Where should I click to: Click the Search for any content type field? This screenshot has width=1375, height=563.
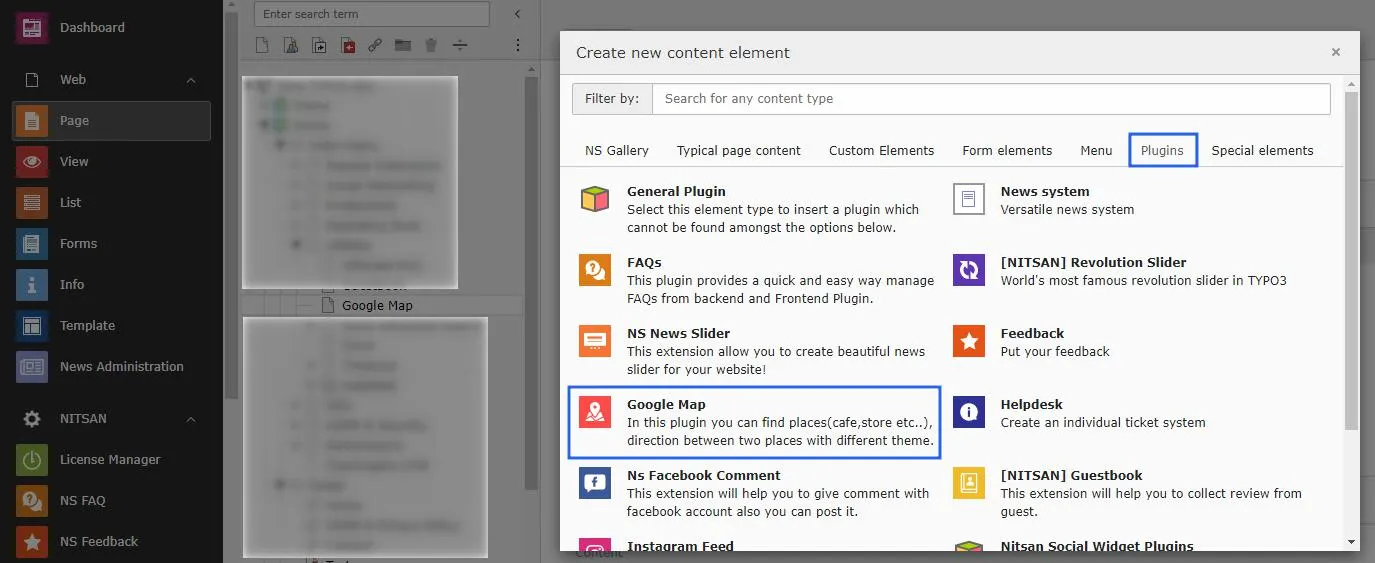pos(991,99)
